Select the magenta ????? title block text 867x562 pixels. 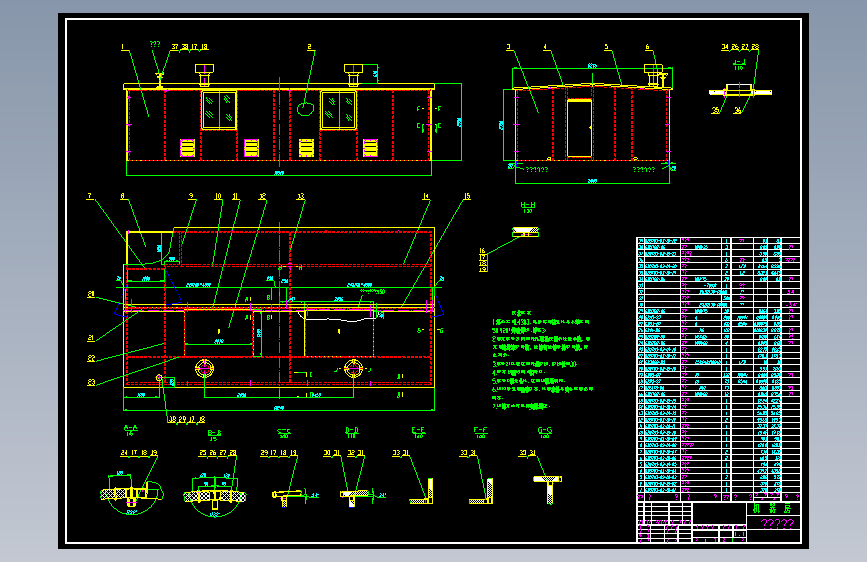pyautogui.click(x=777, y=523)
